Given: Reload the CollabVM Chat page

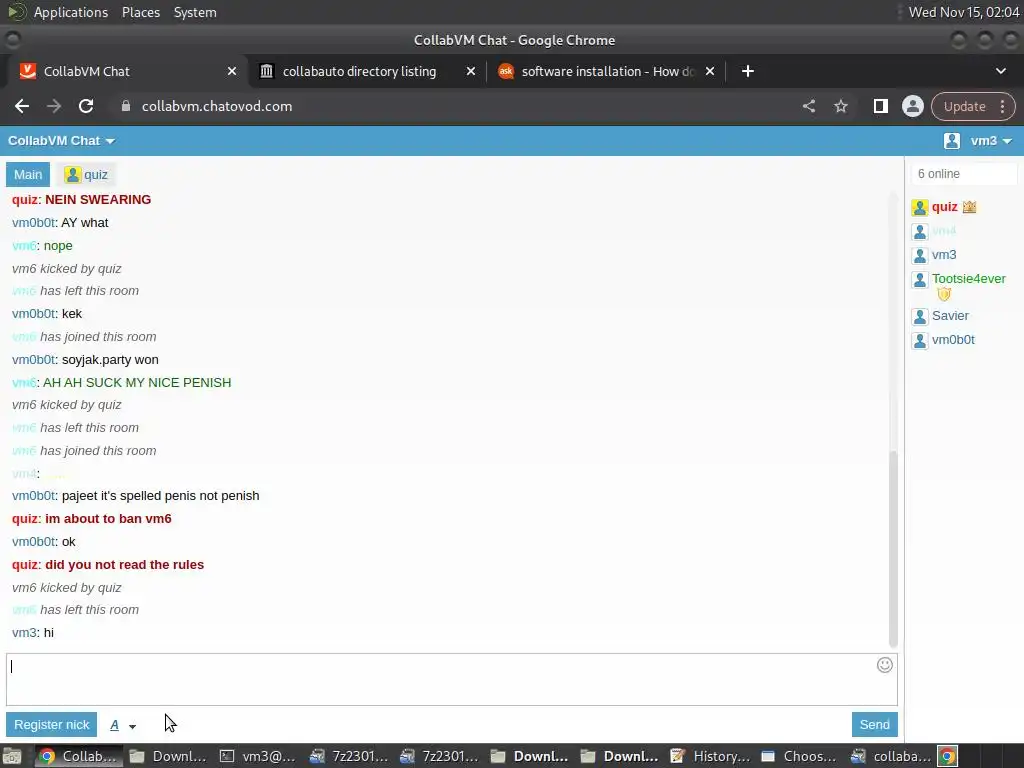Looking at the screenshot, I should pyautogui.click(x=86, y=106).
